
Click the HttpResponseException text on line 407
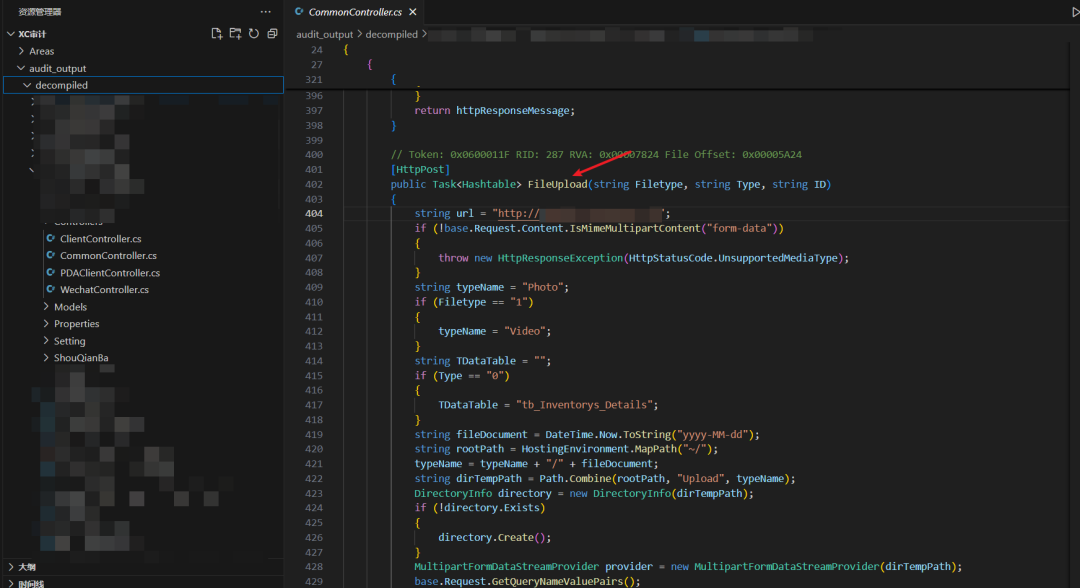(x=560, y=258)
